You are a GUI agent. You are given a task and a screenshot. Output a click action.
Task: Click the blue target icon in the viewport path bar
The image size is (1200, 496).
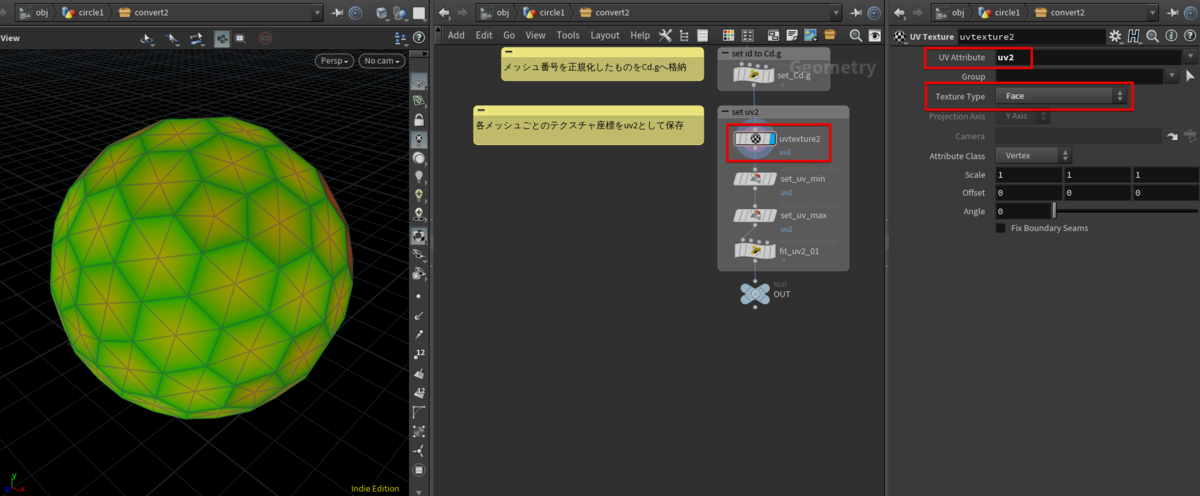(x=355, y=13)
